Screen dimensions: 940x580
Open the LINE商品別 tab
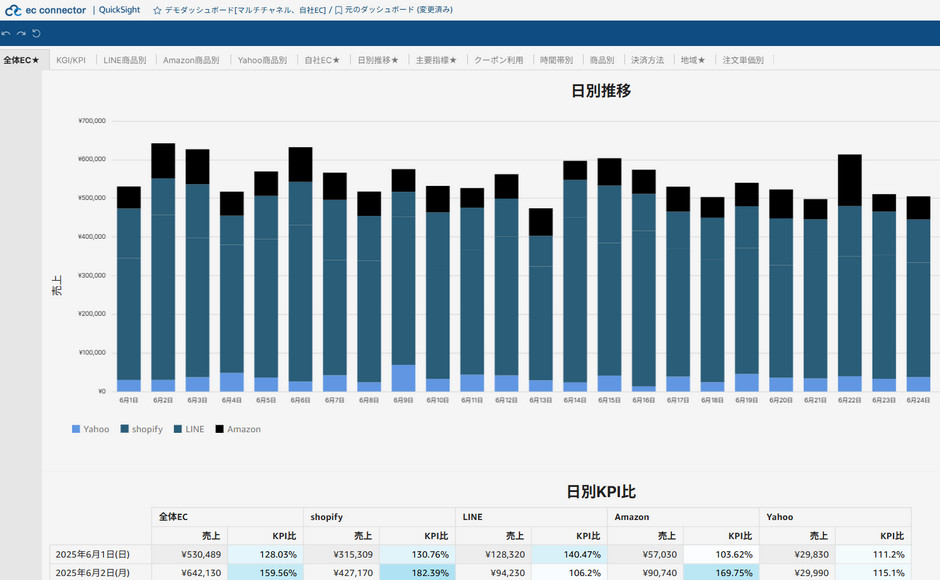[125, 60]
